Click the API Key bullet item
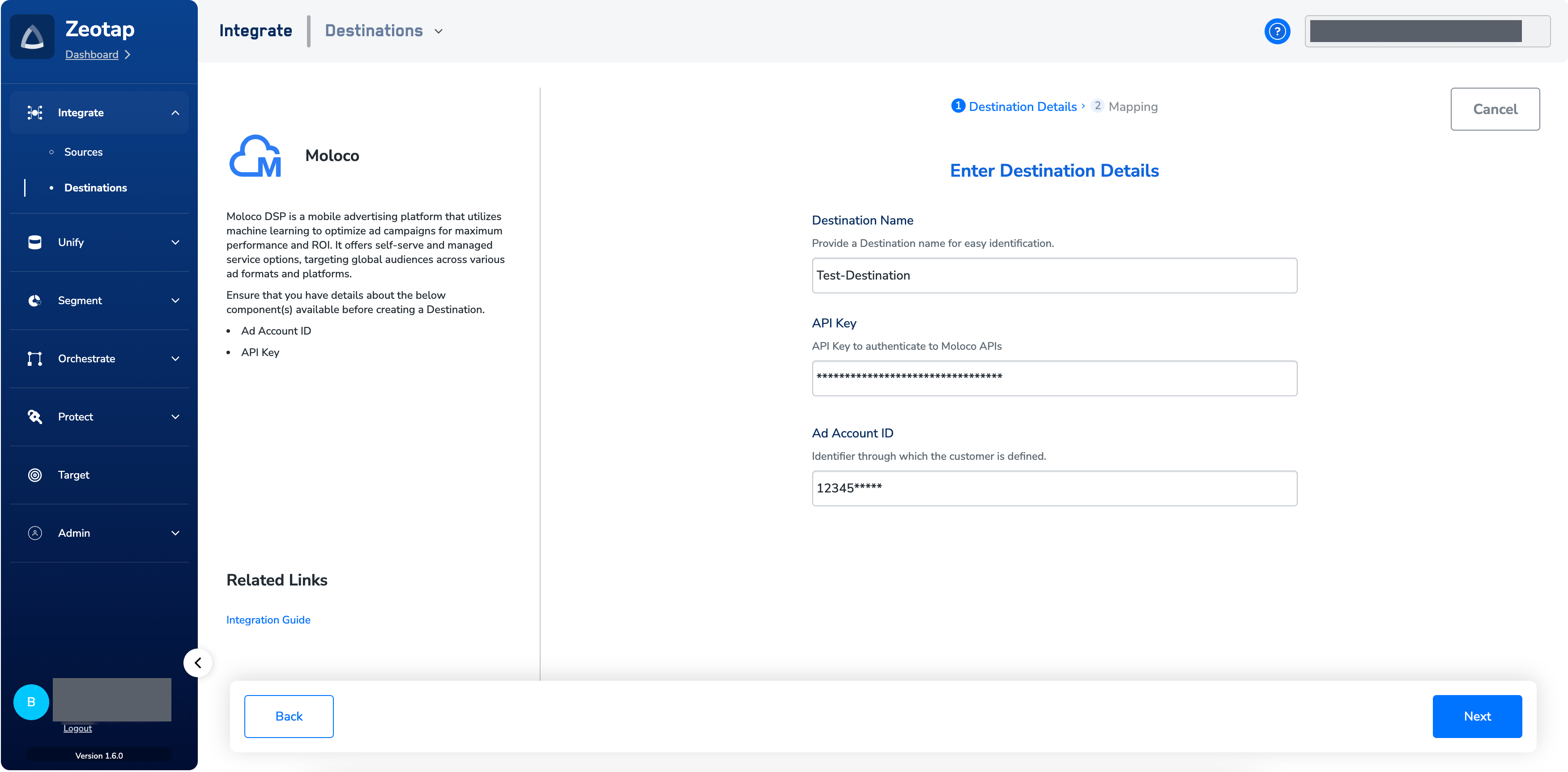Screen dimensions: 1568x772 click(x=260, y=353)
